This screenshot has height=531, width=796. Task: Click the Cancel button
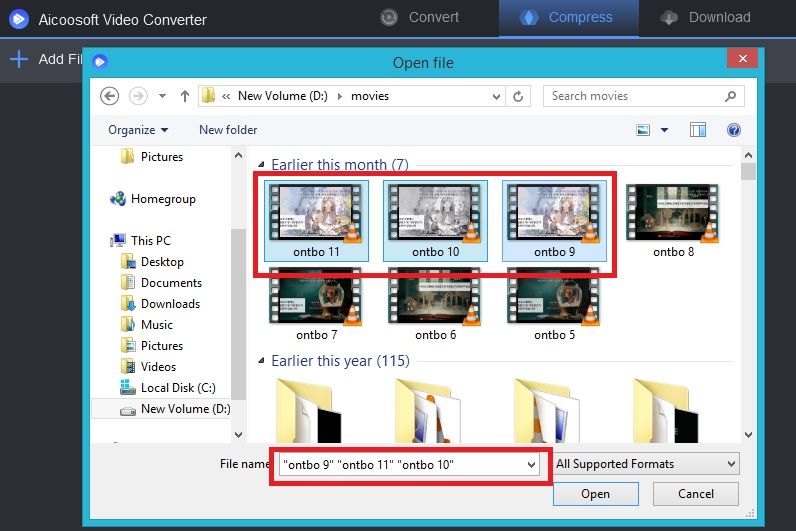pos(695,494)
